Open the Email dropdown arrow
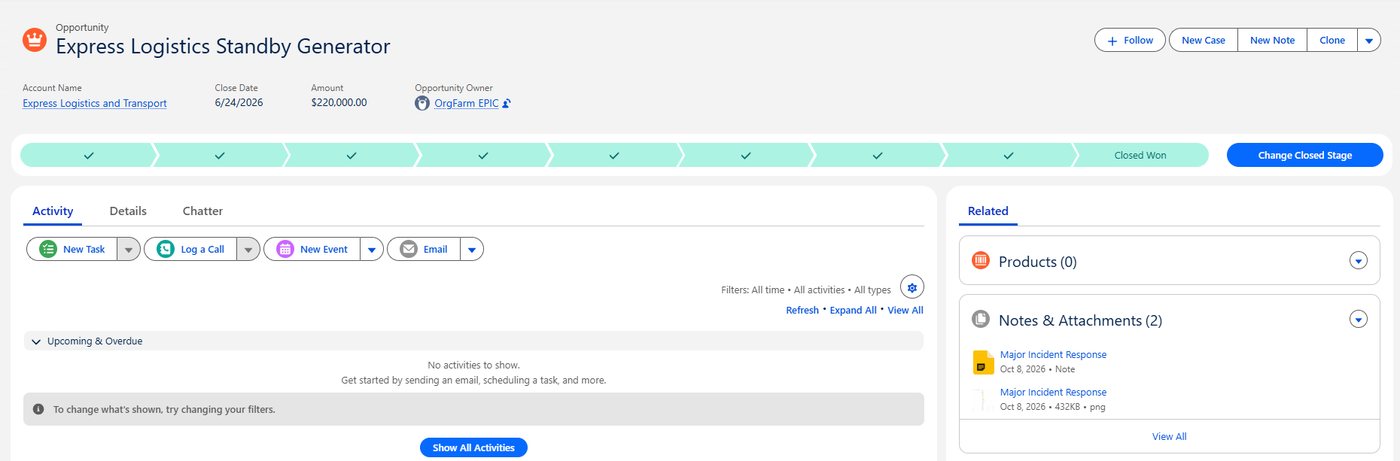Viewport: 1400px width, 461px height. click(472, 249)
